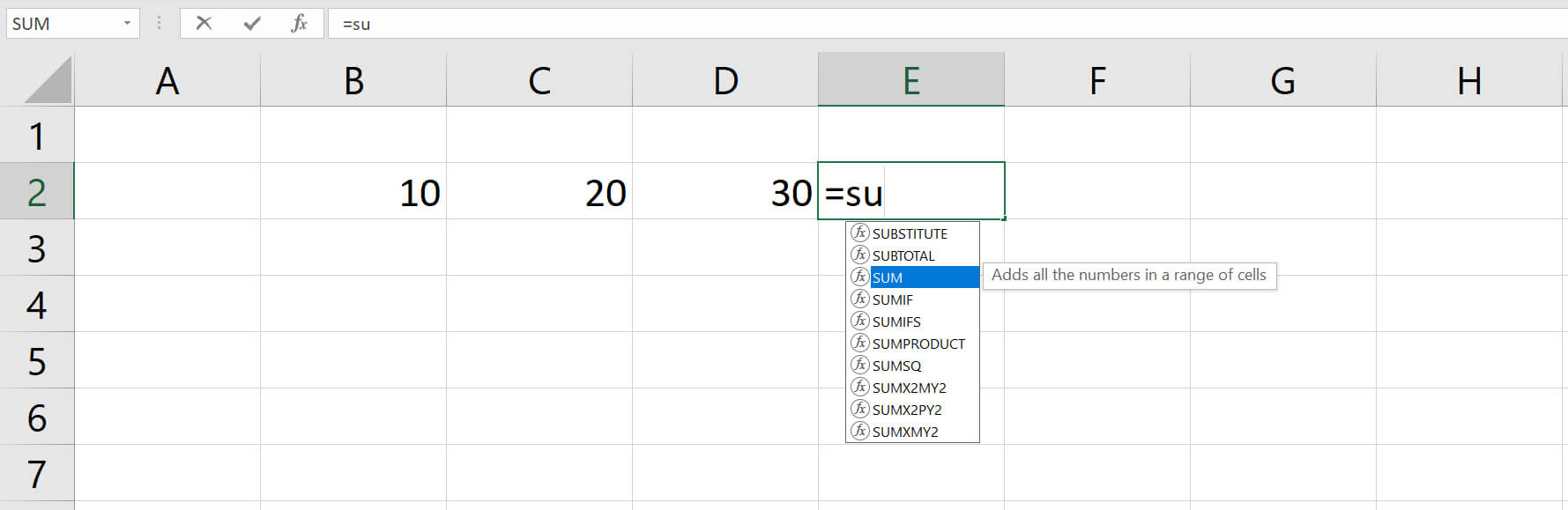This screenshot has height=510, width=1568.
Task: Select column F header
Action: tap(1097, 80)
